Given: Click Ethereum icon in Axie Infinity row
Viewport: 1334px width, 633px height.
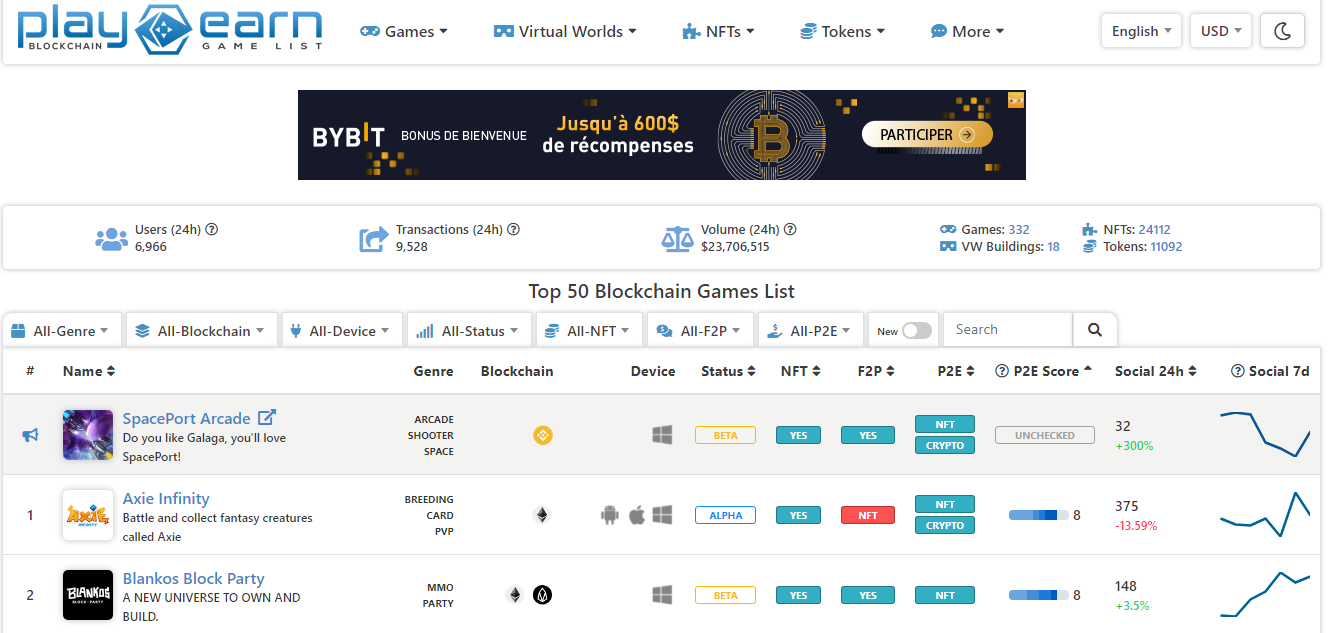Looking at the screenshot, I should pyautogui.click(x=542, y=515).
